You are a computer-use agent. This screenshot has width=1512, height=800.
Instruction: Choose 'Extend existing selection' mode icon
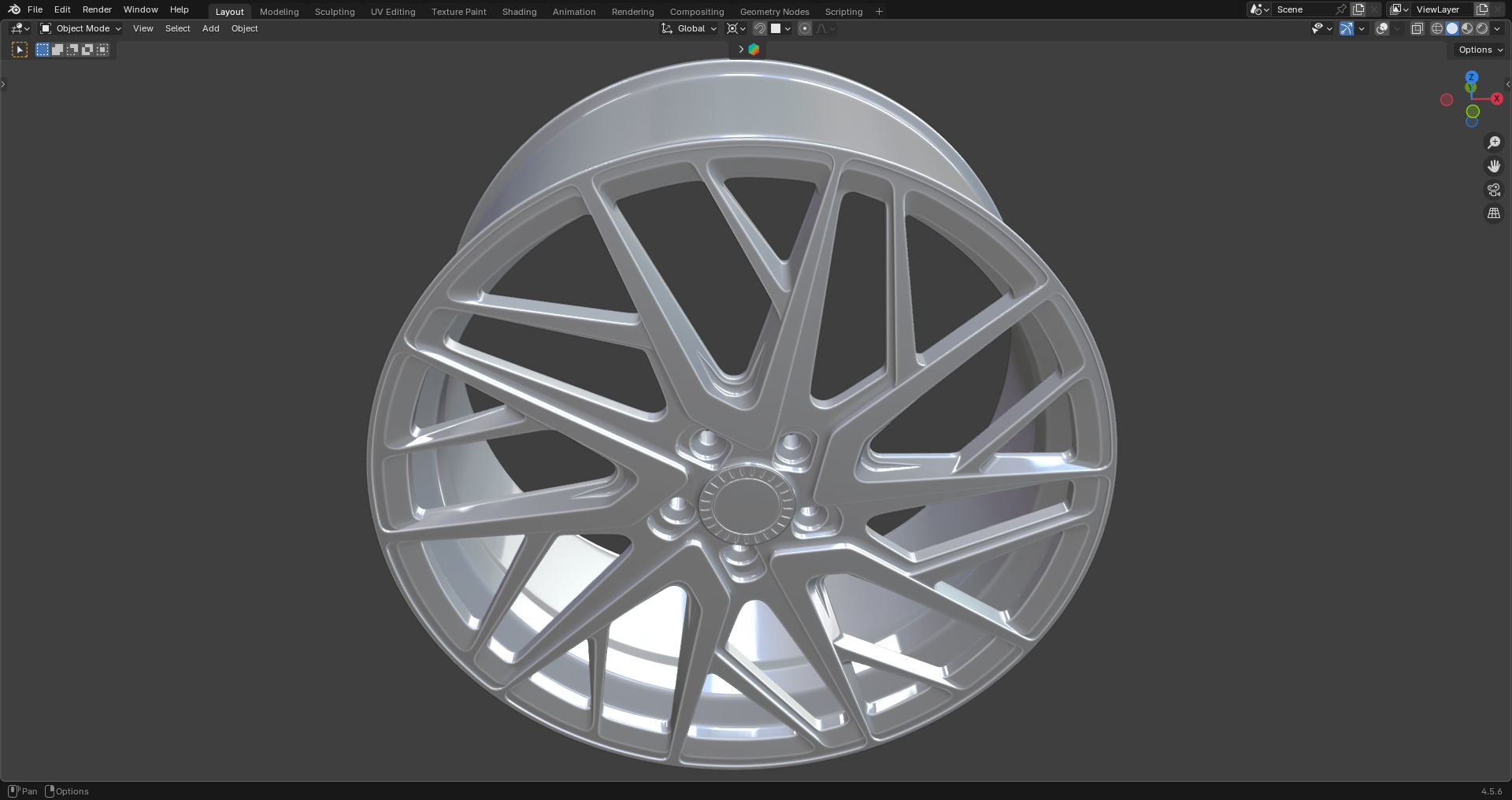tap(57, 50)
